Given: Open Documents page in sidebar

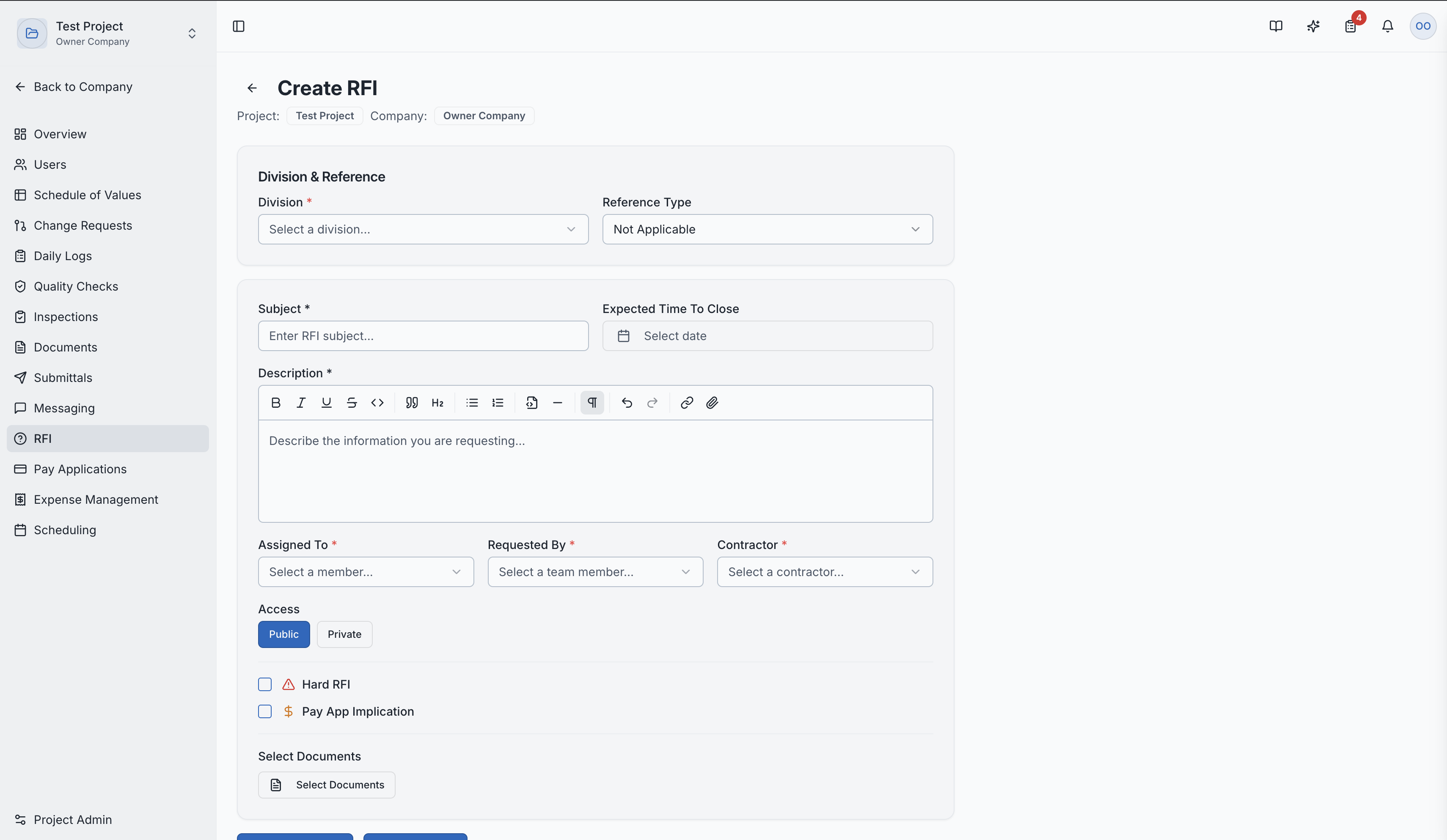Looking at the screenshot, I should point(108,347).
